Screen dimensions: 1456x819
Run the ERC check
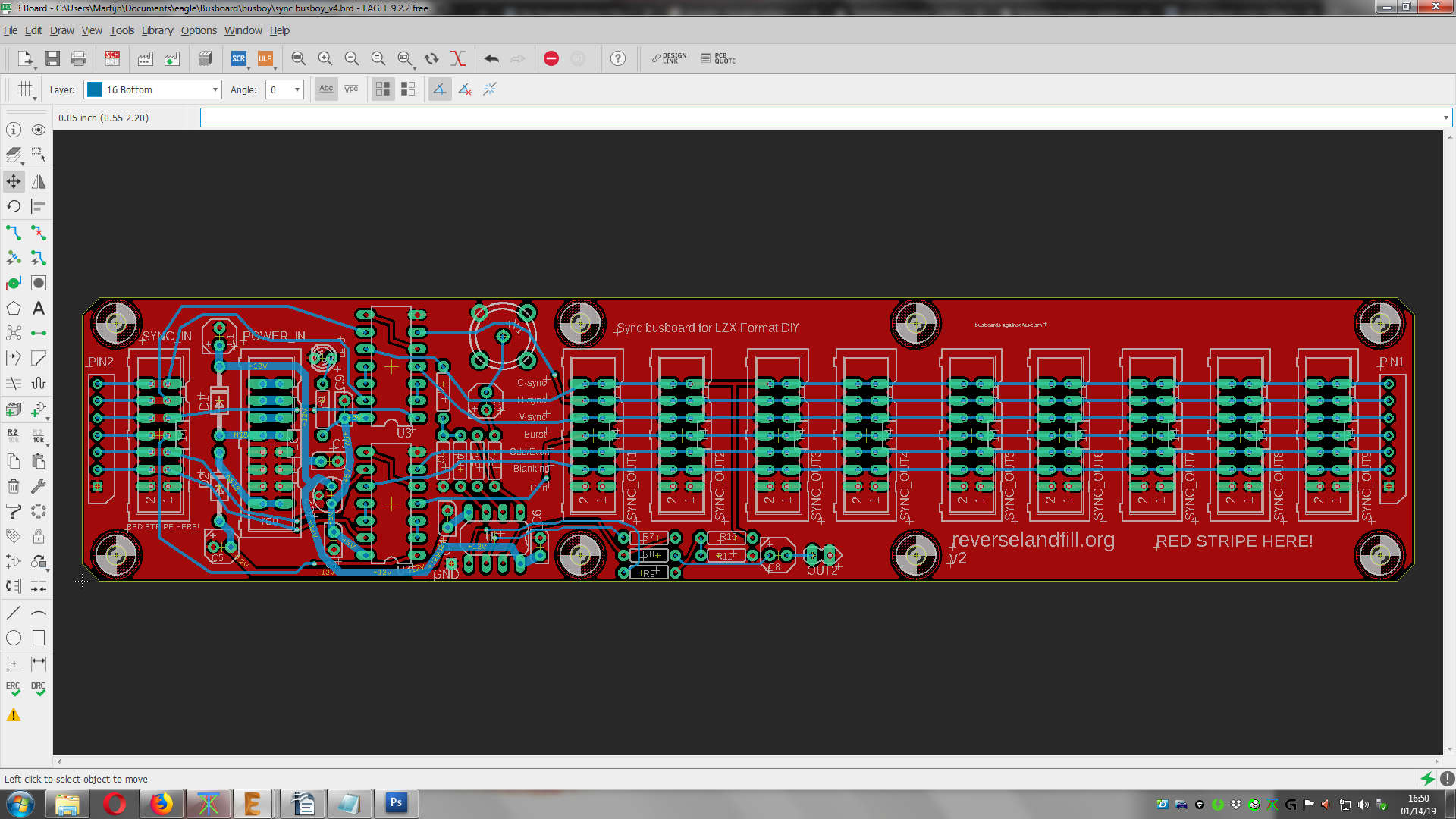point(14,689)
